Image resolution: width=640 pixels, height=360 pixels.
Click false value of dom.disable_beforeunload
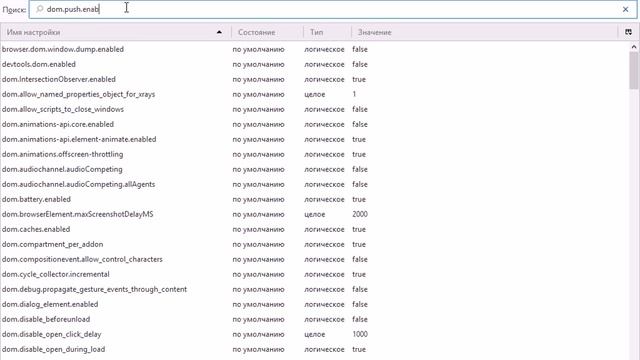[360, 319]
